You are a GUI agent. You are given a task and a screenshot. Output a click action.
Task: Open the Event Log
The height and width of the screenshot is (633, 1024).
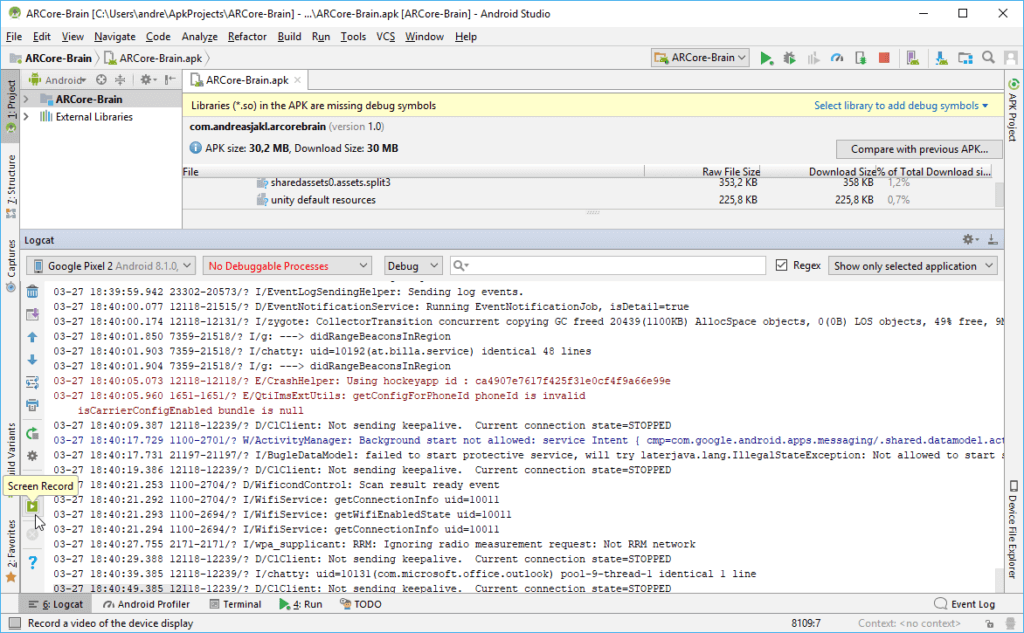tap(965, 604)
